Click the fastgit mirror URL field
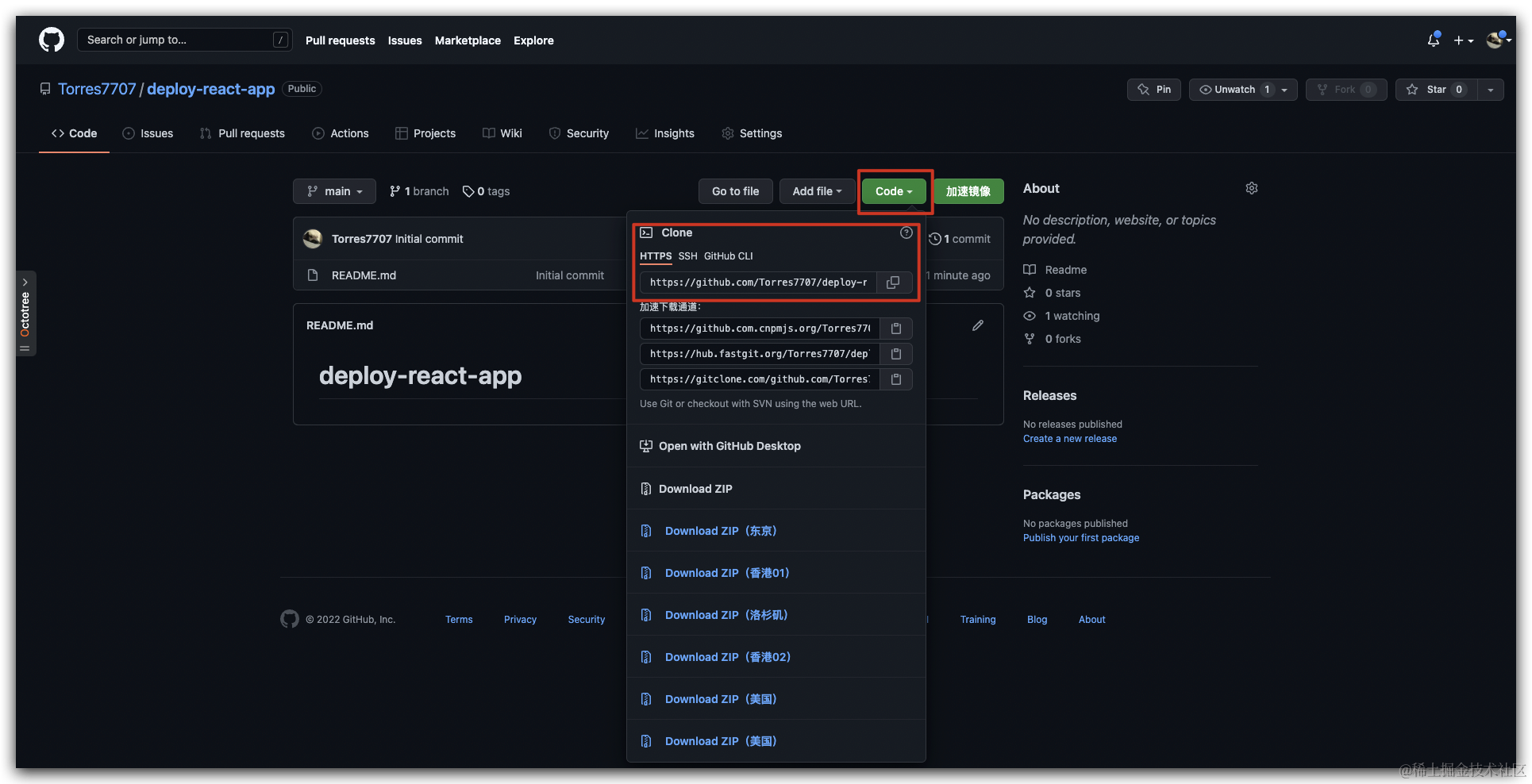 [760, 354]
